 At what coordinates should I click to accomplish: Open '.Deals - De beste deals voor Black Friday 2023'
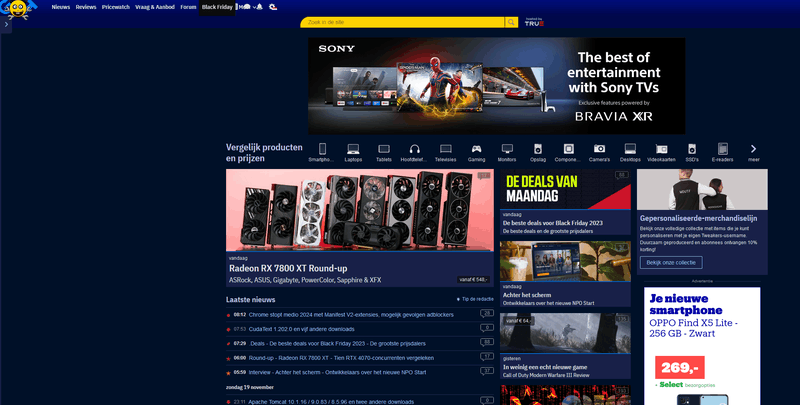[337, 343]
